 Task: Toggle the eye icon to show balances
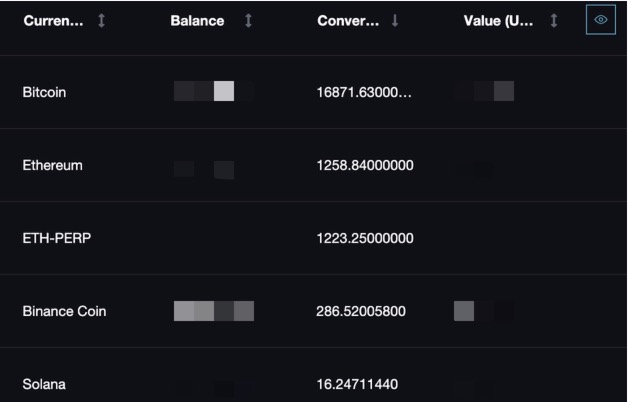(601, 21)
